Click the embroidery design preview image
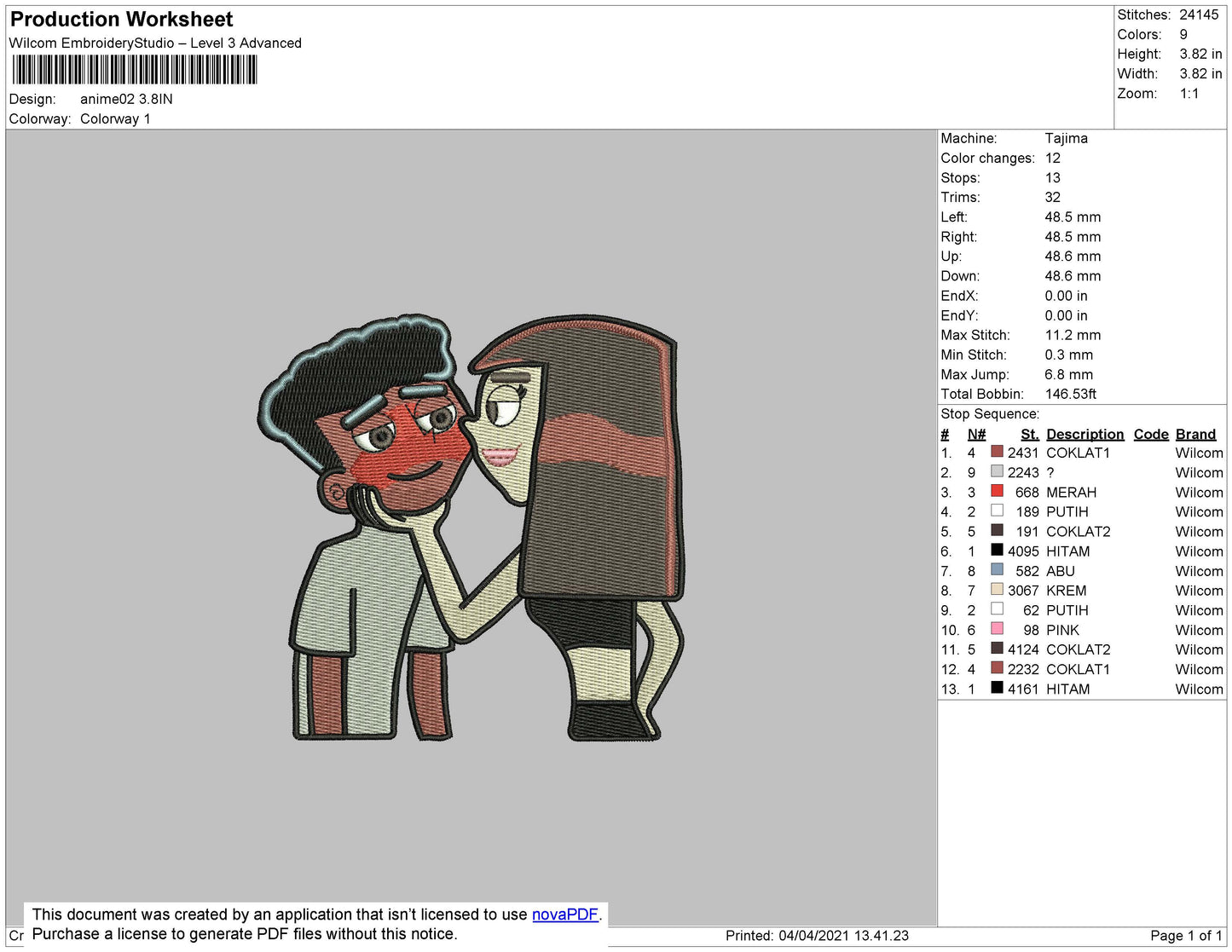Screen dimensions: 1232x952 click(471, 528)
